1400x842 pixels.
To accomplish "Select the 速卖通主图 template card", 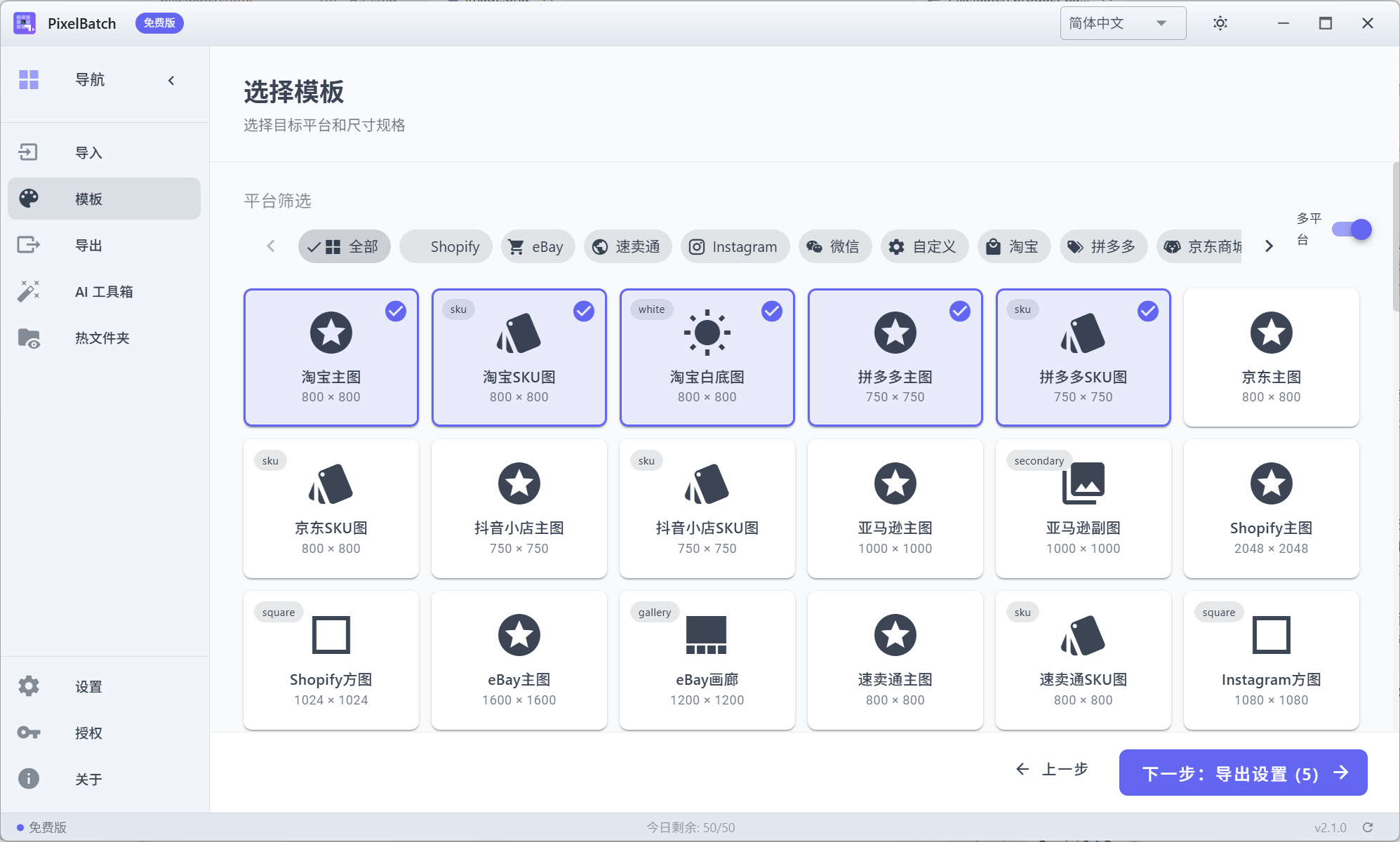I will [895, 660].
